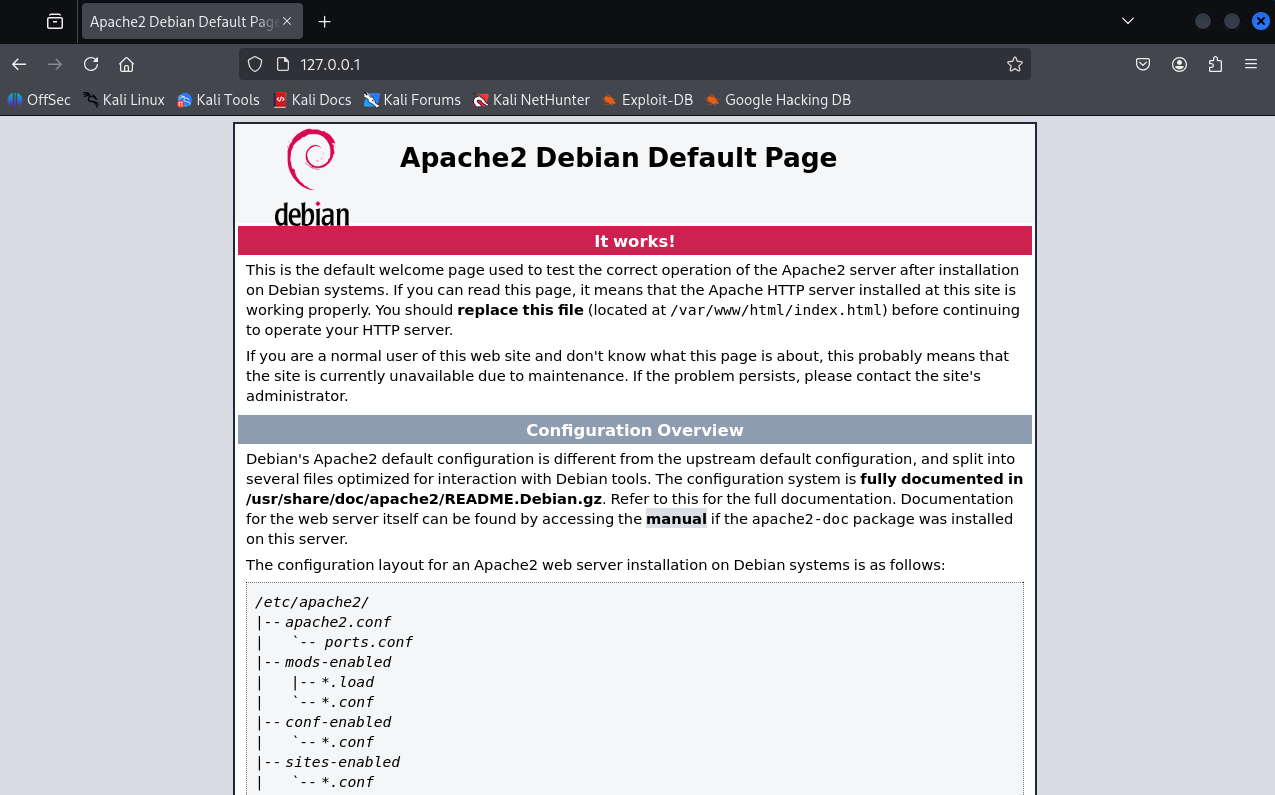Open the Extensions puzzle icon

(1215, 64)
